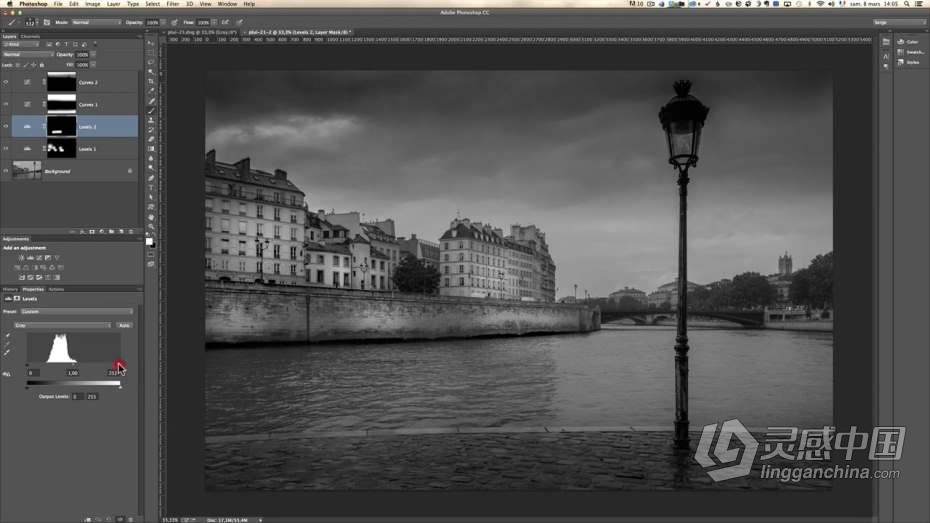Click the Levels adjustment icon in Adjustments
Viewport: 930px width, 523px height.
coord(30,258)
